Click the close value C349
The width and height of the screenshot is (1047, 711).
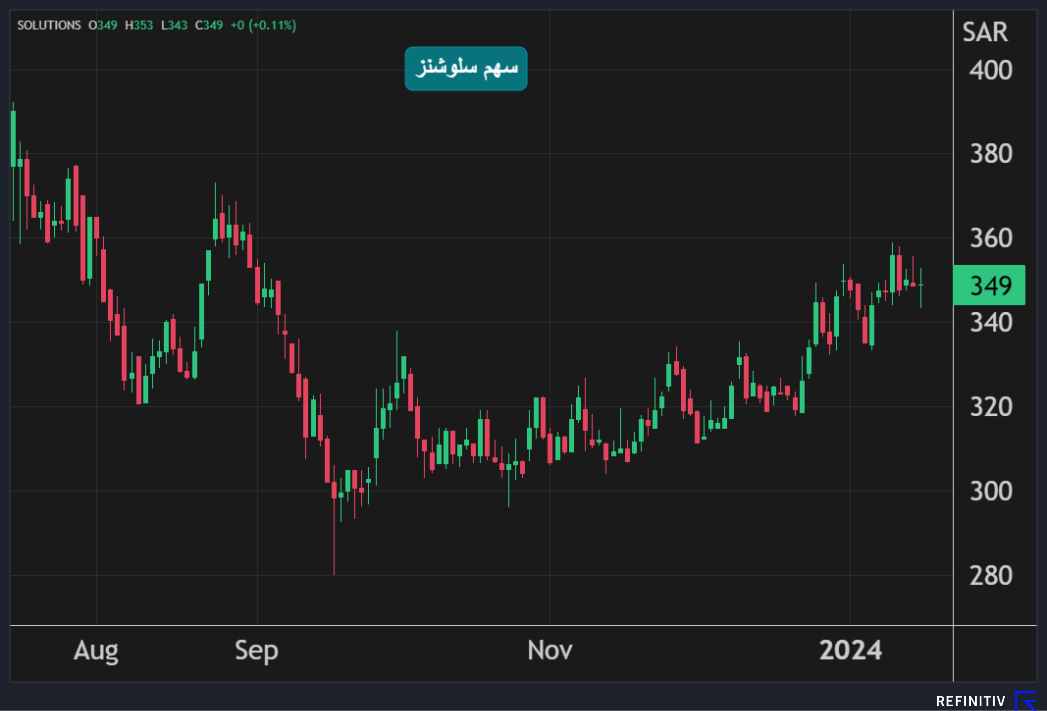click(211, 25)
